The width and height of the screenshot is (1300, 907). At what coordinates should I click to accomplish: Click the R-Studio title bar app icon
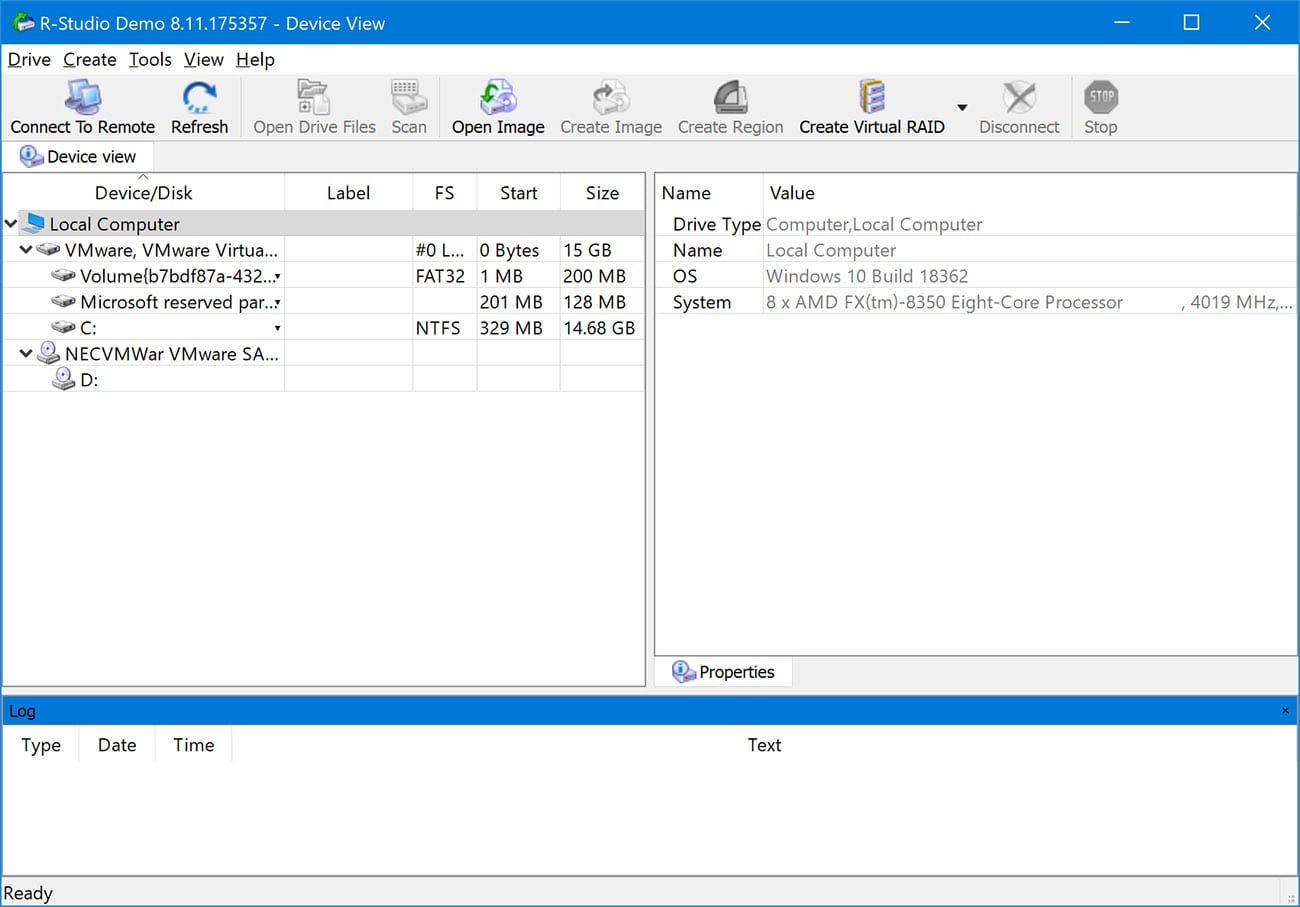24,23
